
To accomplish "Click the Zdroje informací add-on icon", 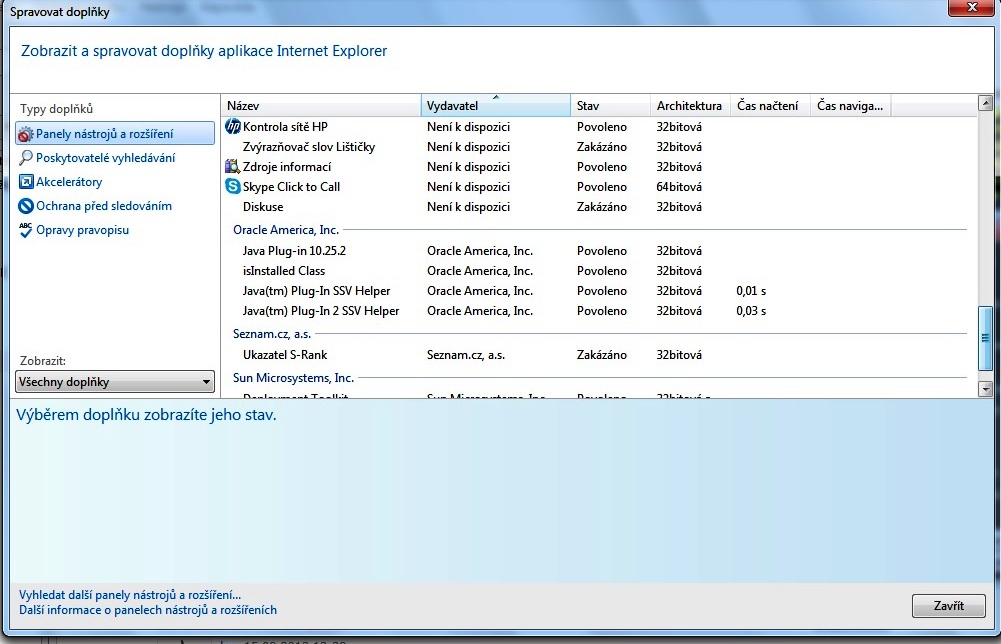I will click(x=233, y=167).
